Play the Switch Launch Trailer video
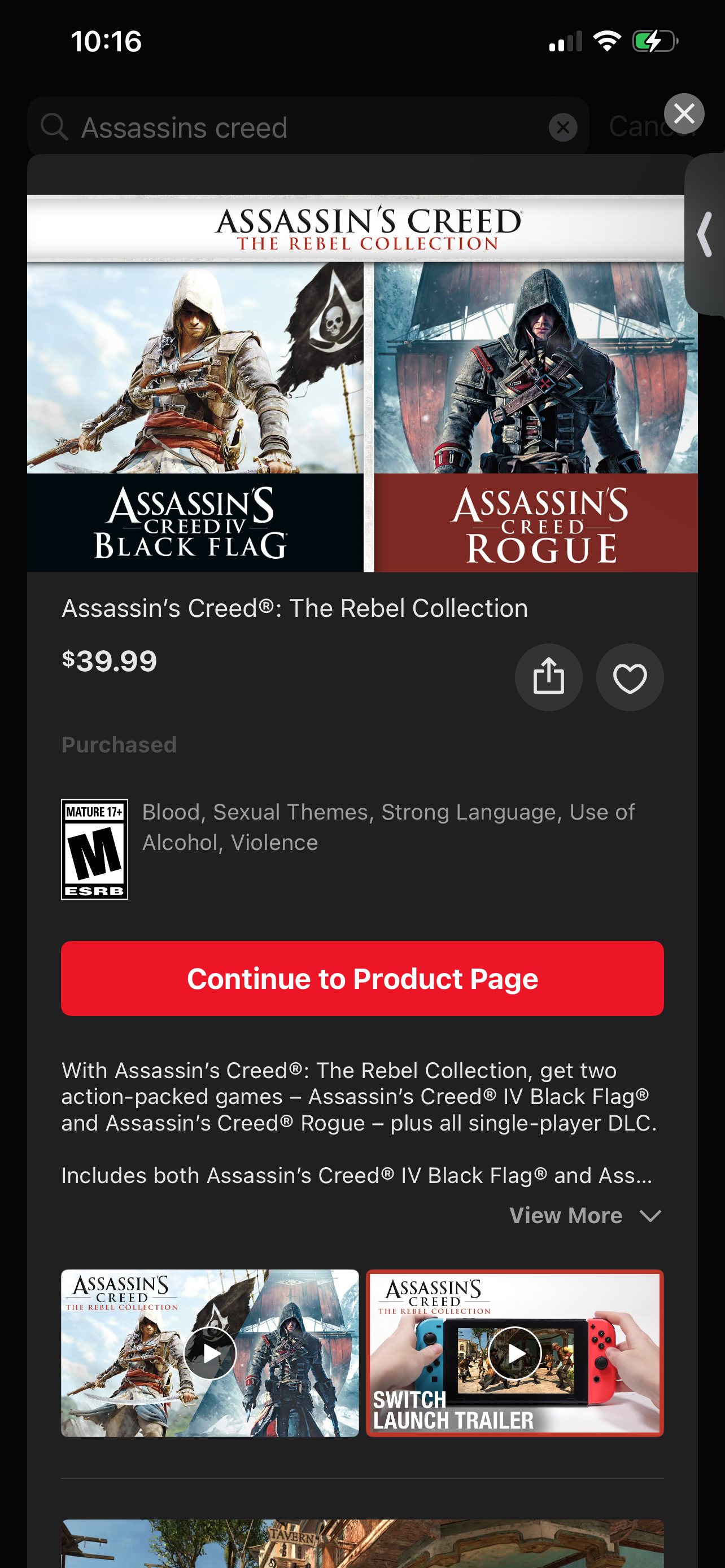The width and height of the screenshot is (725, 1568). 514,1353
